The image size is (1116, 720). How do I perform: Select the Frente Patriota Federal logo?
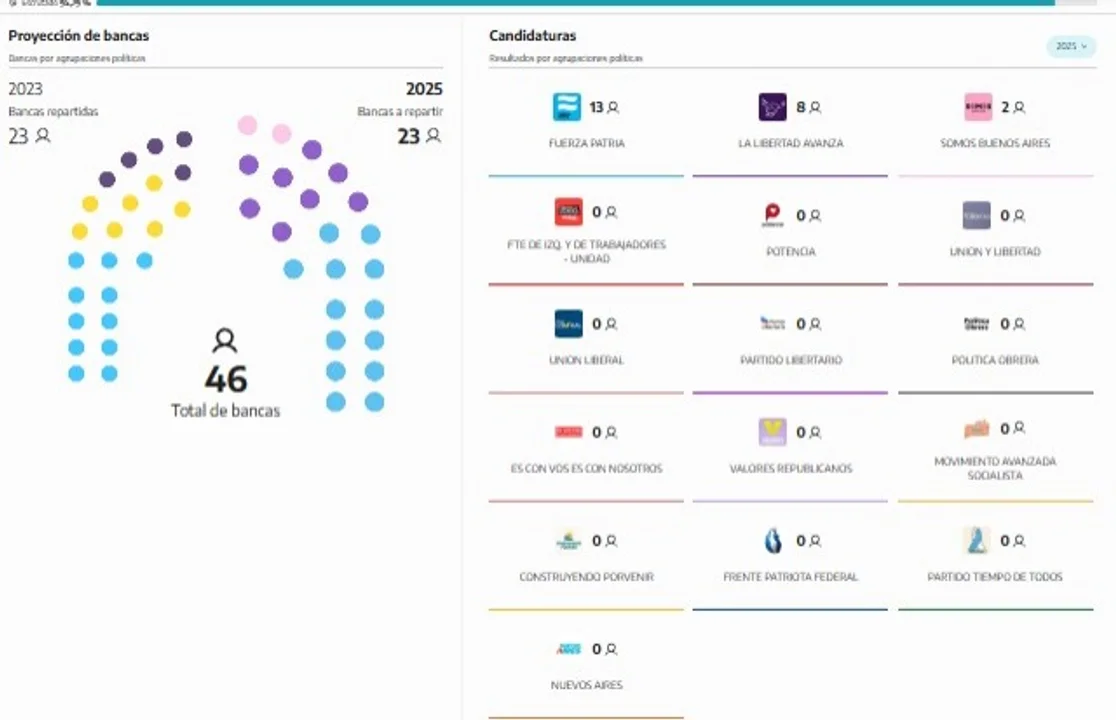[772, 541]
